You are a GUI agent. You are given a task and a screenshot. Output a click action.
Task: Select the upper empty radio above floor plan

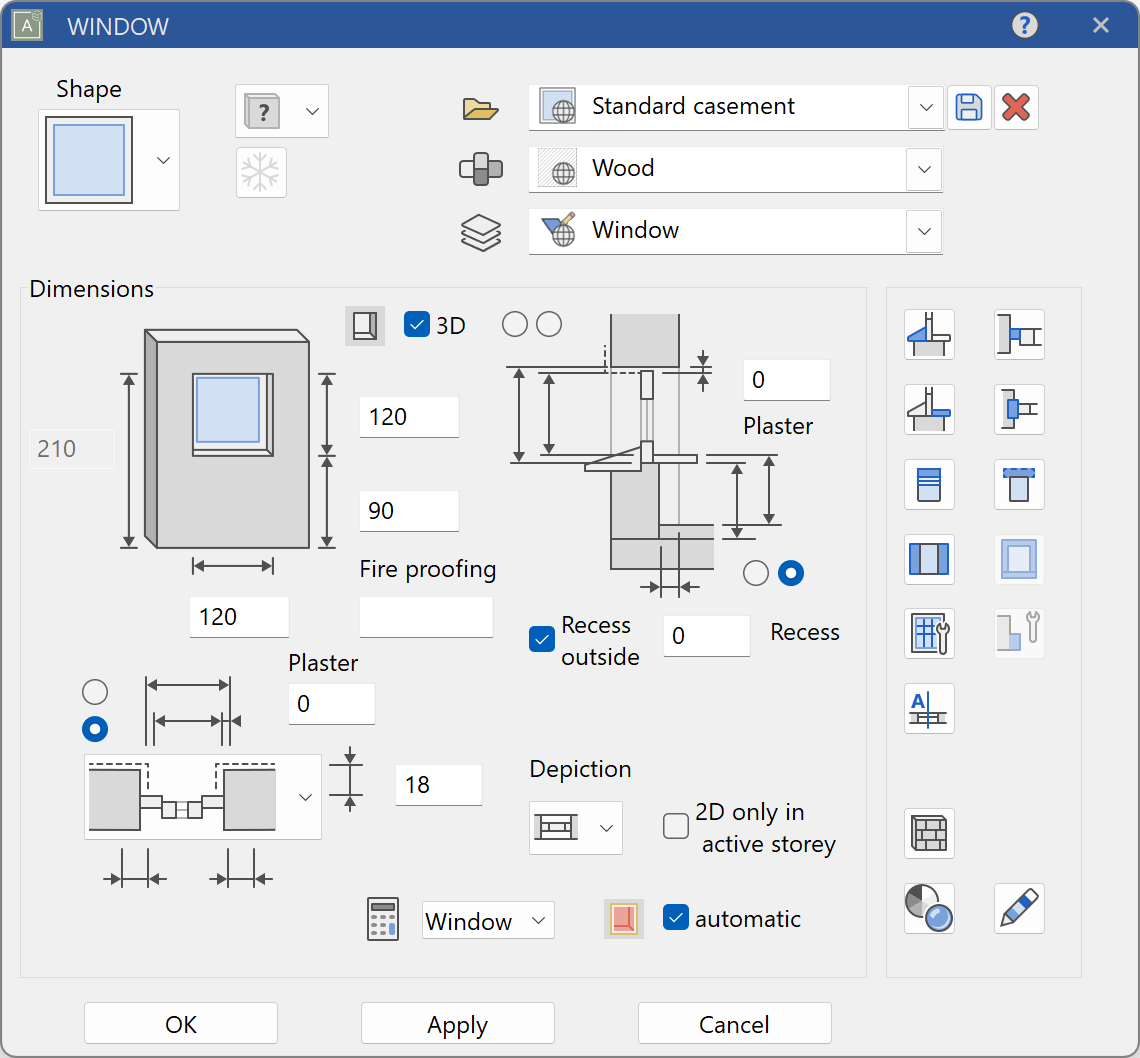[95, 692]
